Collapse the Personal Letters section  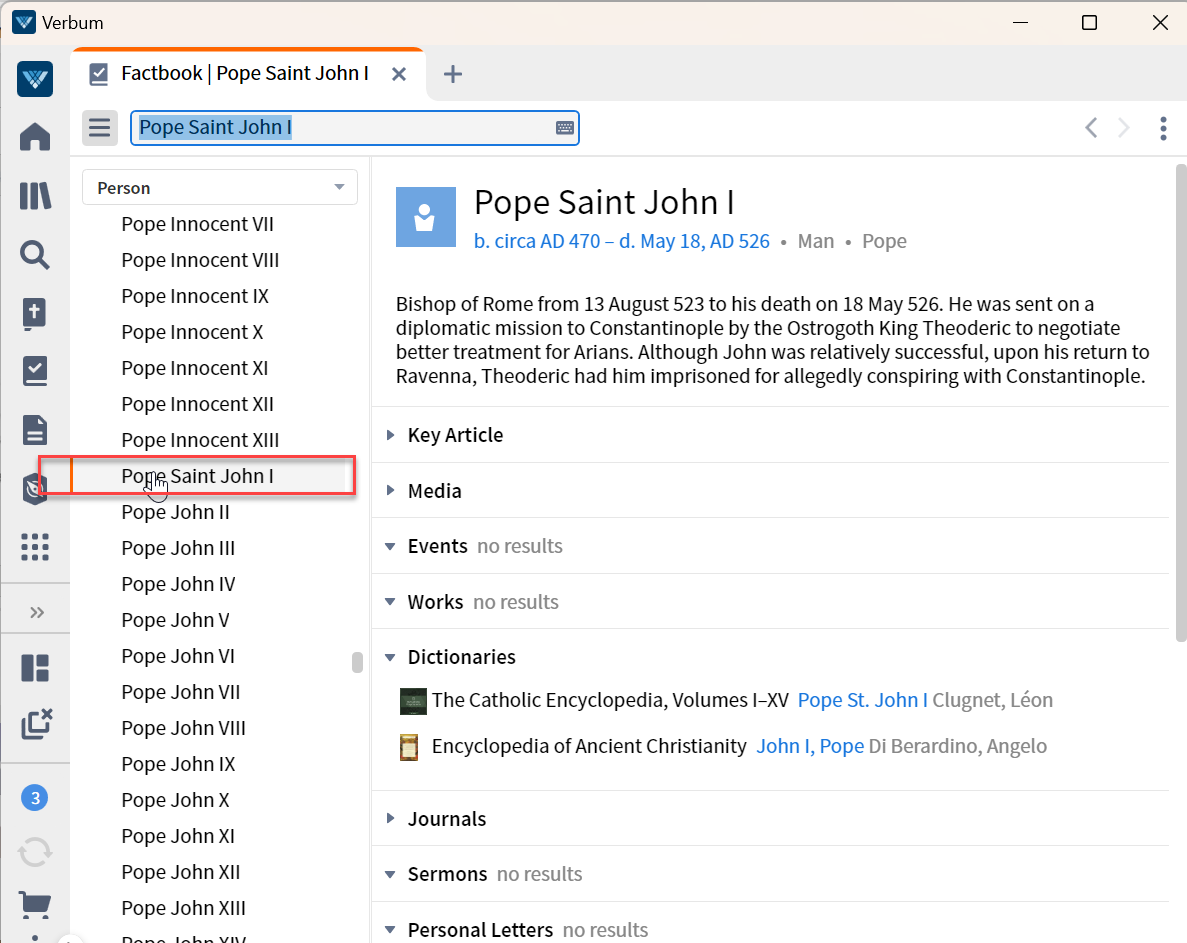click(390, 929)
